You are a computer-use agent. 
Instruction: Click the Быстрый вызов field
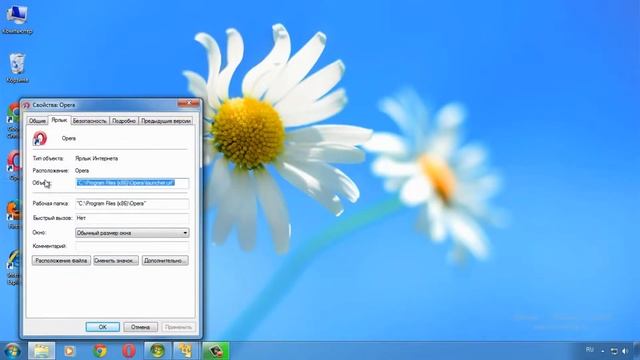point(132,218)
